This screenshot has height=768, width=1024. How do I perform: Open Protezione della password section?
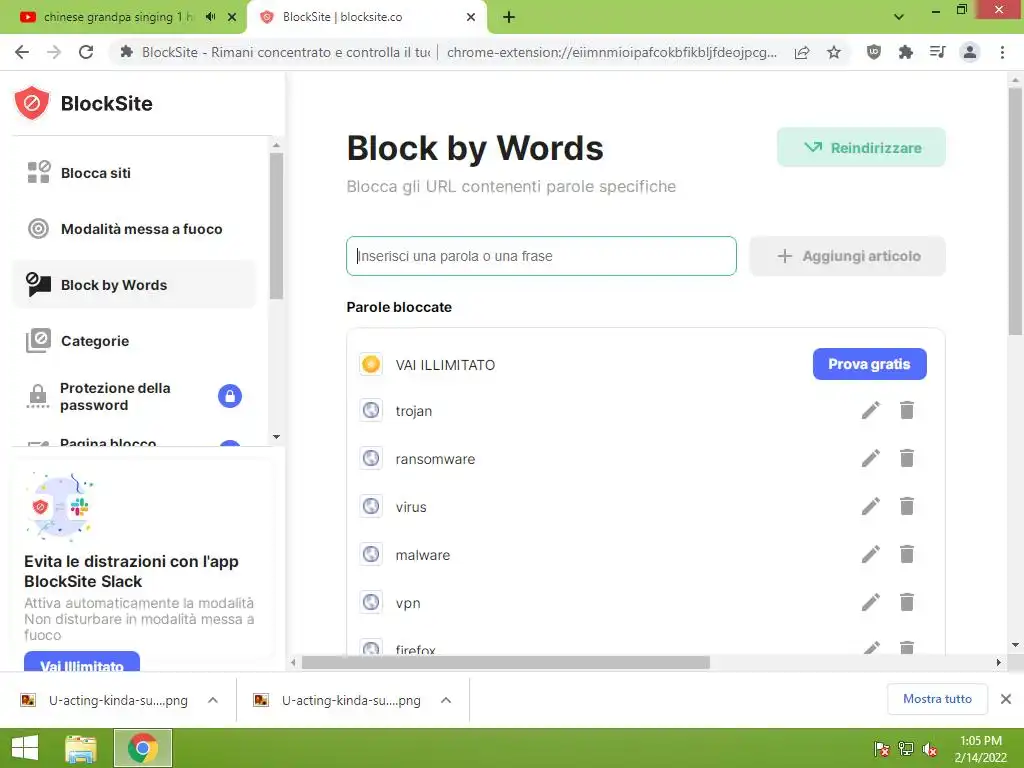(x=134, y=396)
